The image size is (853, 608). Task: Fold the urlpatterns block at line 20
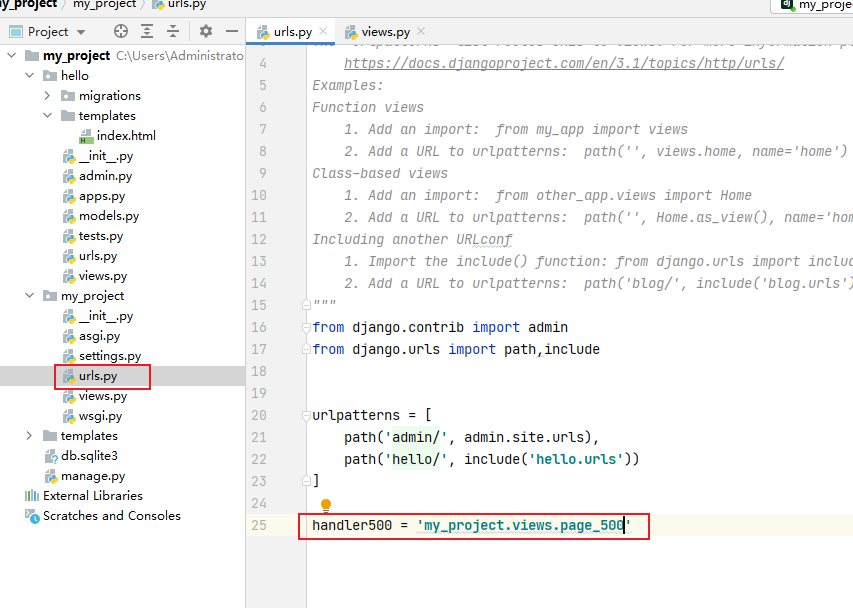[x=306, y=416]
